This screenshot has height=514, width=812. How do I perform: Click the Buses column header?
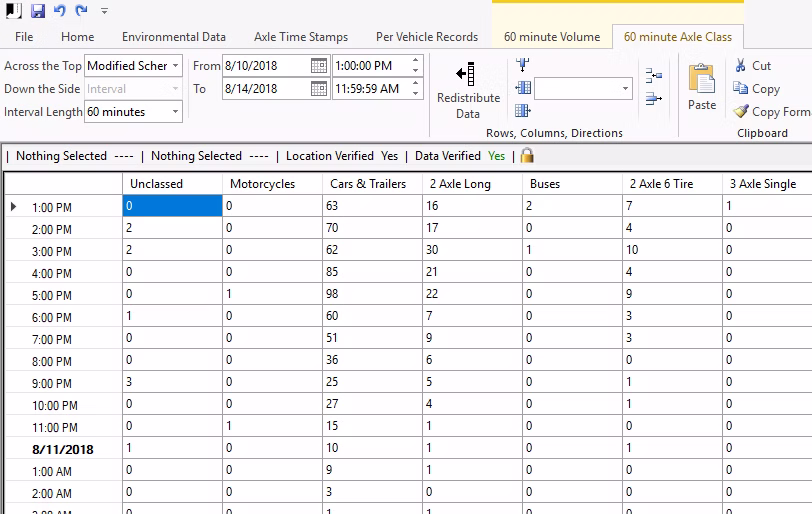click(x=572, y=184)
